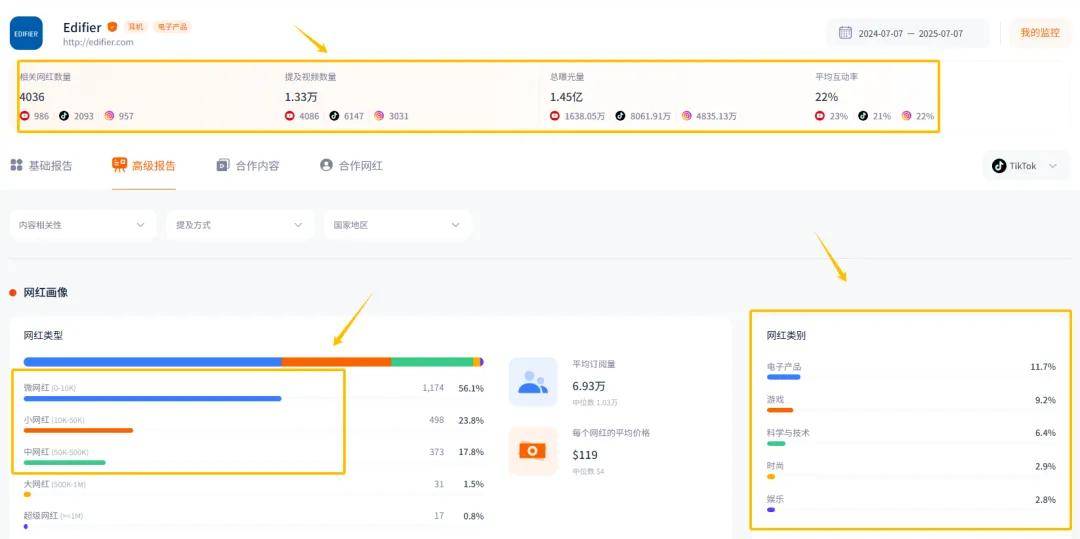Open the 国家地区 dropdown
The image size is (1080, 539).
tap(396, 225)
